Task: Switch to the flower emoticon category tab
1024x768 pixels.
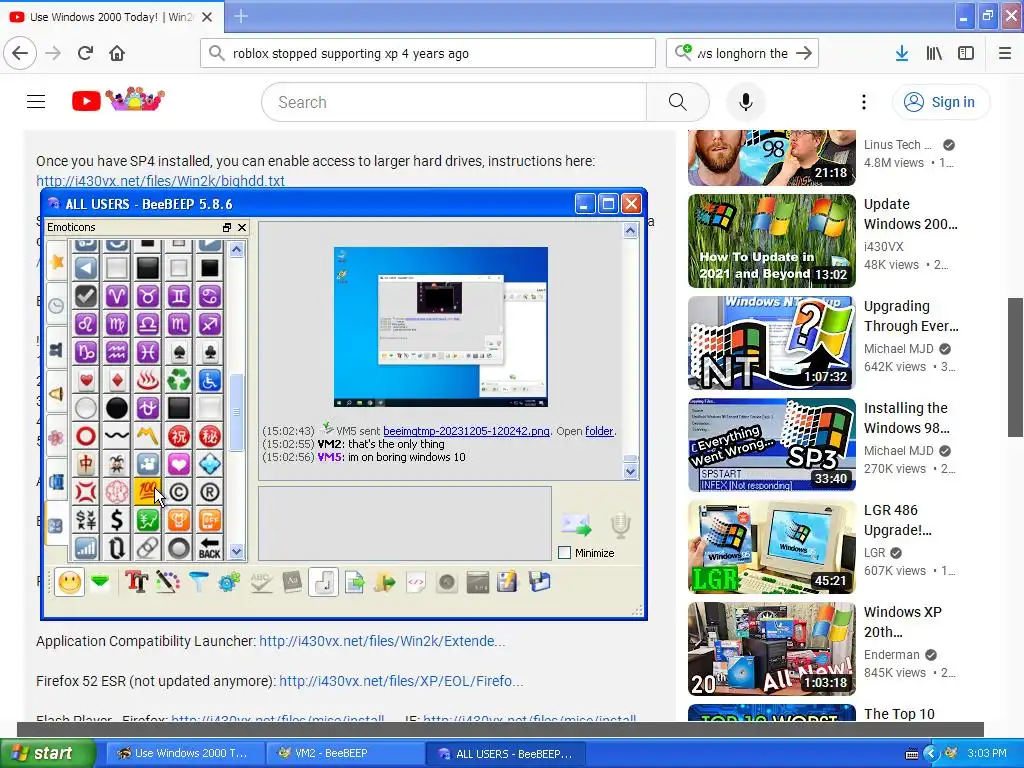Action: point(57,437)
